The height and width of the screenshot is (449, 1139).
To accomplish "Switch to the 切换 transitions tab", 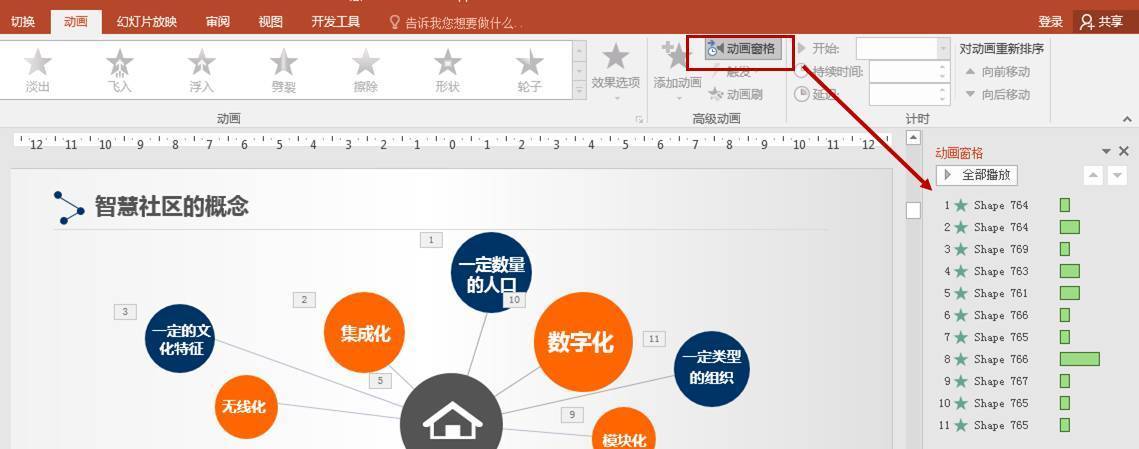I will 23,22.
